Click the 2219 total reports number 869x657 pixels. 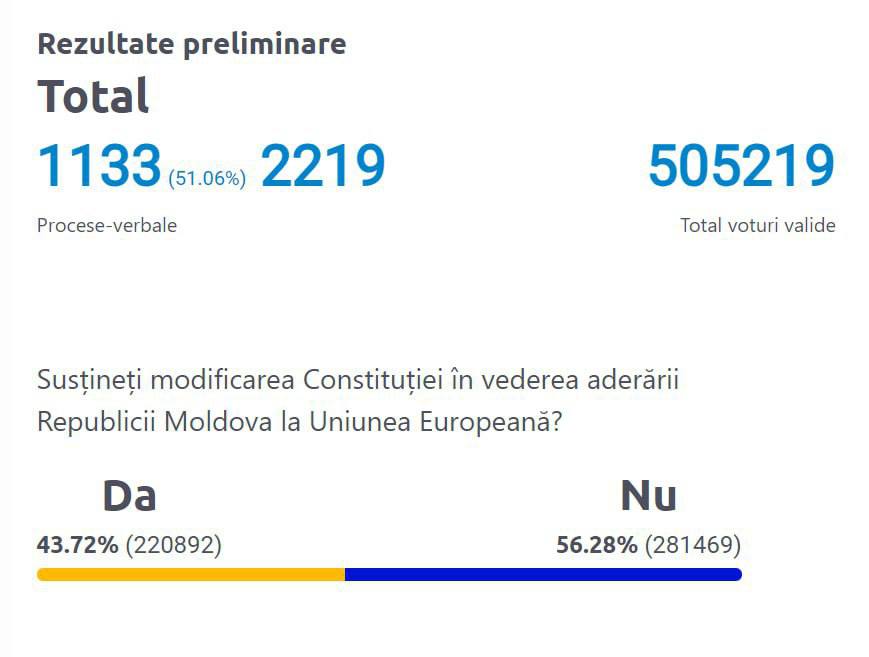[x=323, y=166]
